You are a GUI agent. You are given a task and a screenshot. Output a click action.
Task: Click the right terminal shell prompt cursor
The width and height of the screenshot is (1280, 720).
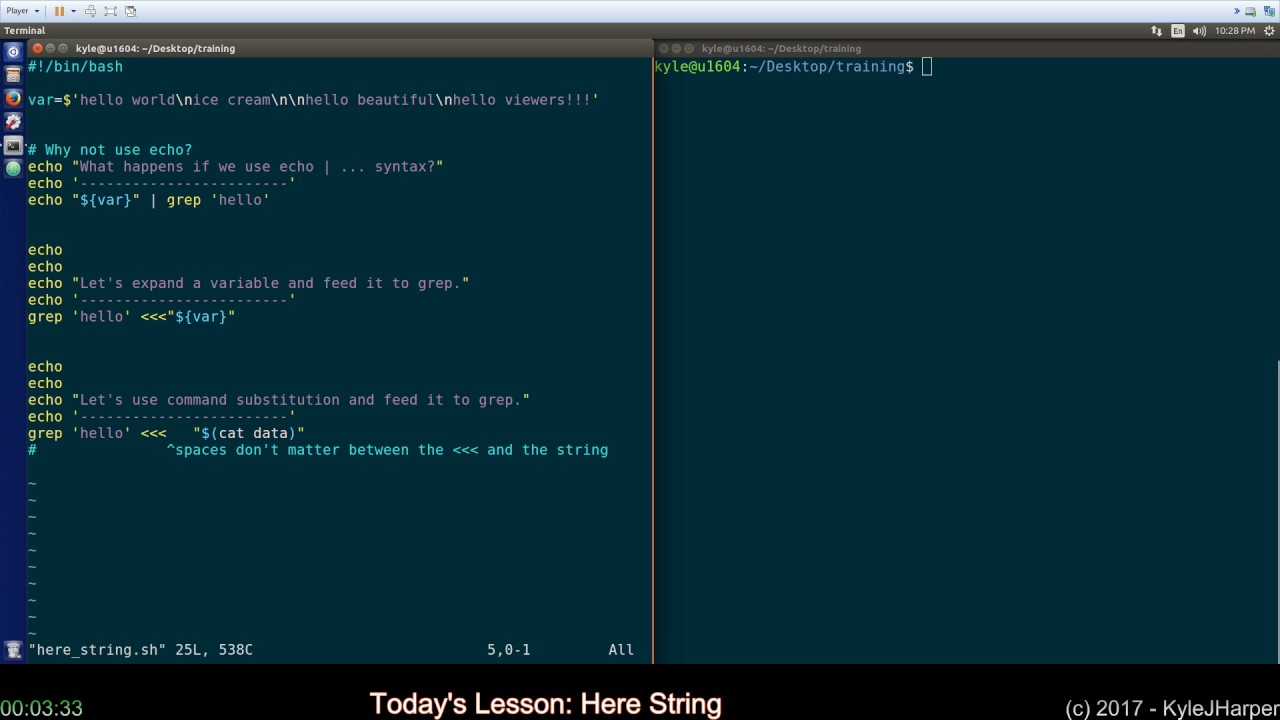[927, 66]
